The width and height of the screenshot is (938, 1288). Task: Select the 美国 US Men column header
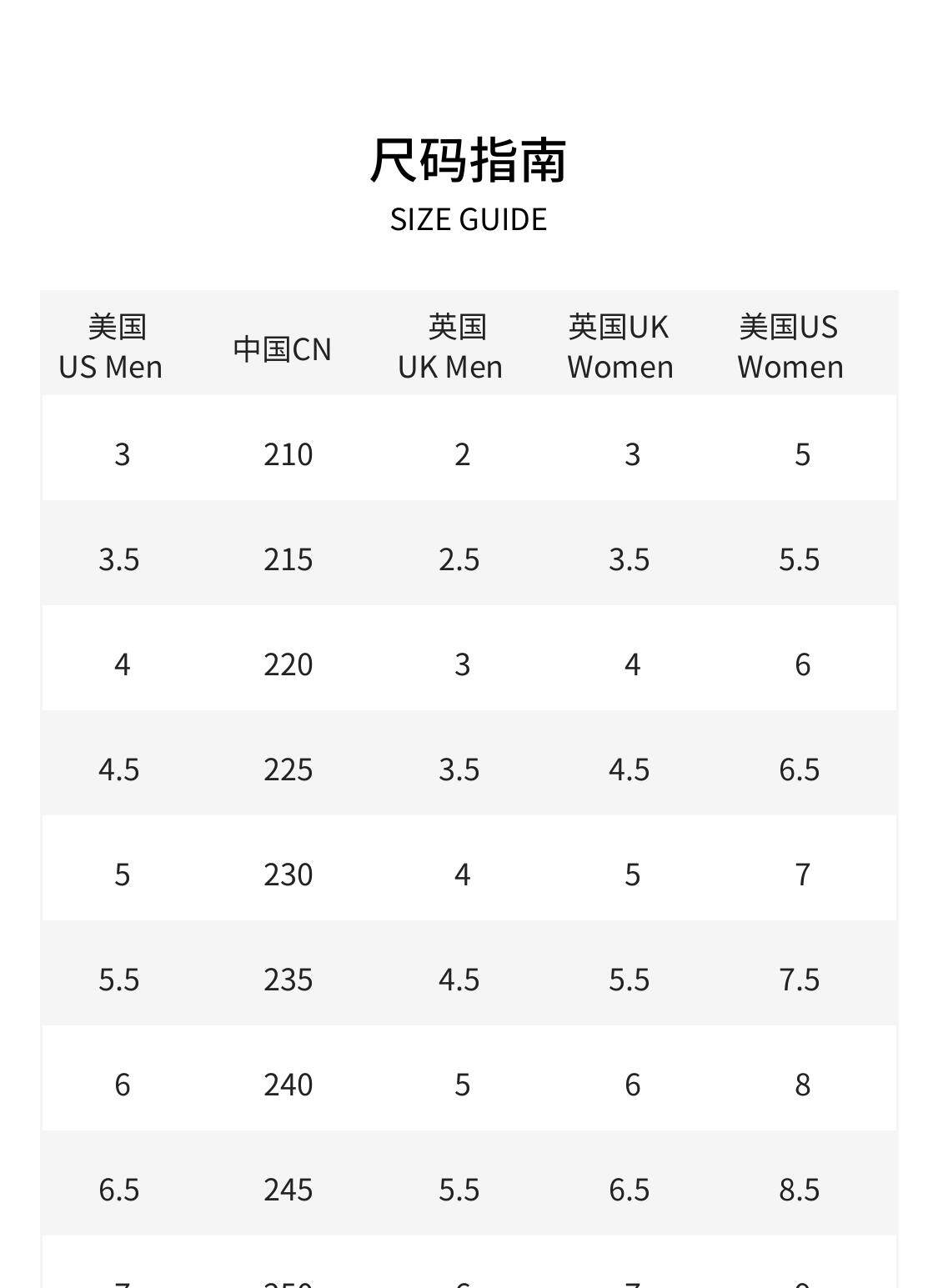coord(111,347)
